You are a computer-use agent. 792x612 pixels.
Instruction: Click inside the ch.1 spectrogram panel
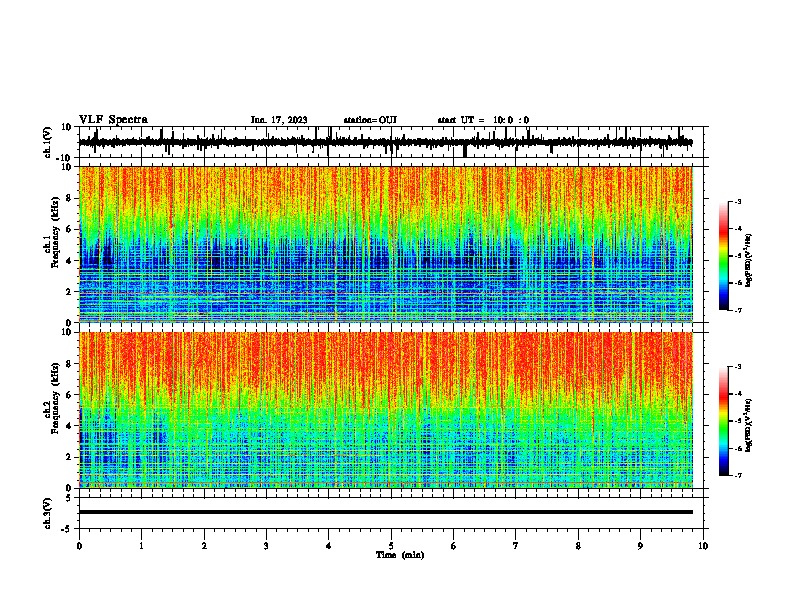point(386,244)
